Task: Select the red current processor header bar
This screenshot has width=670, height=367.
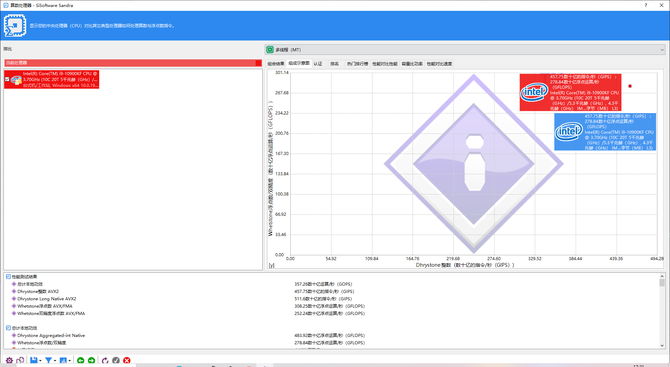Action: click(133, 63)
